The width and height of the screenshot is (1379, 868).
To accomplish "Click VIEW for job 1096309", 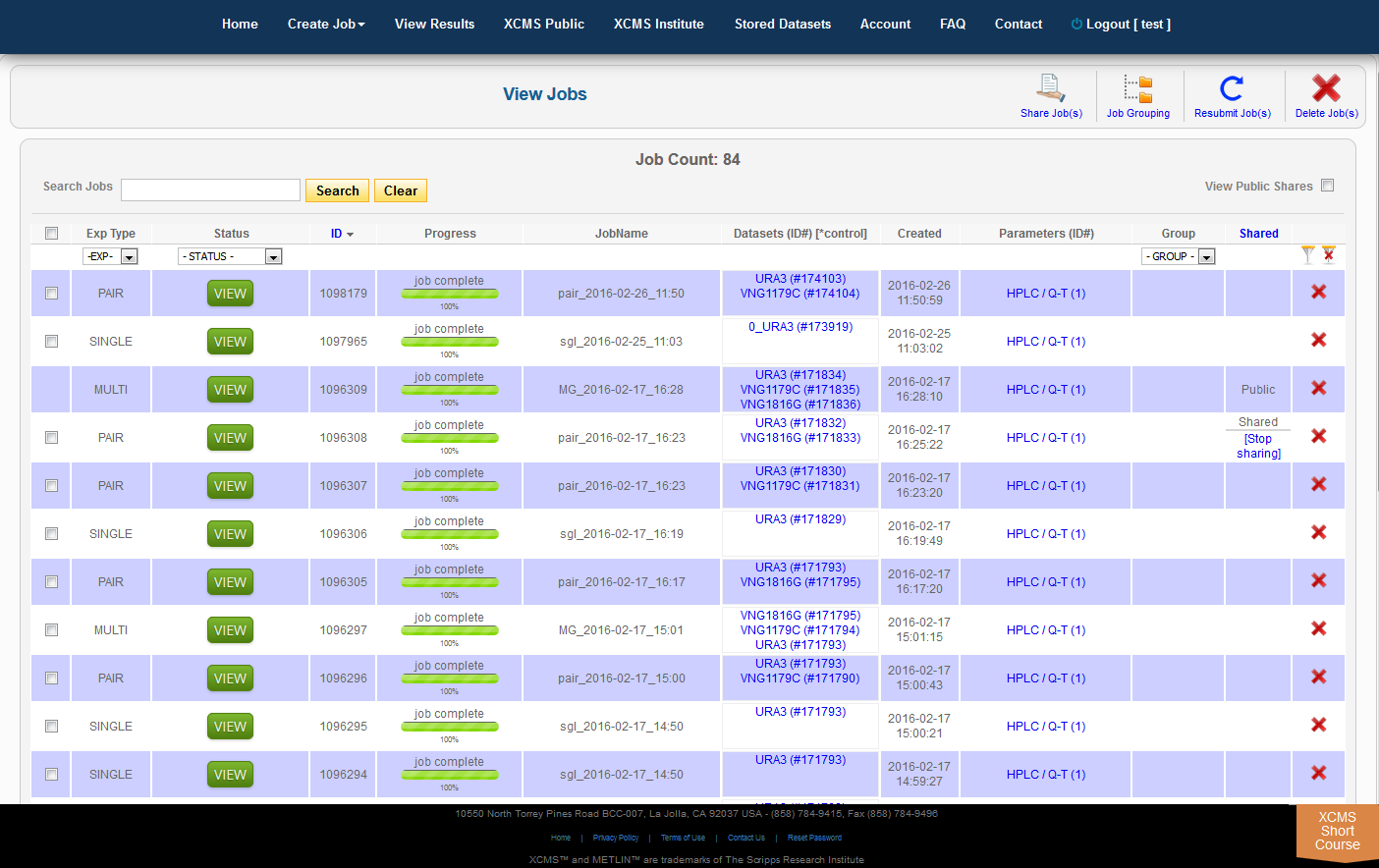I will pos(230,390).
